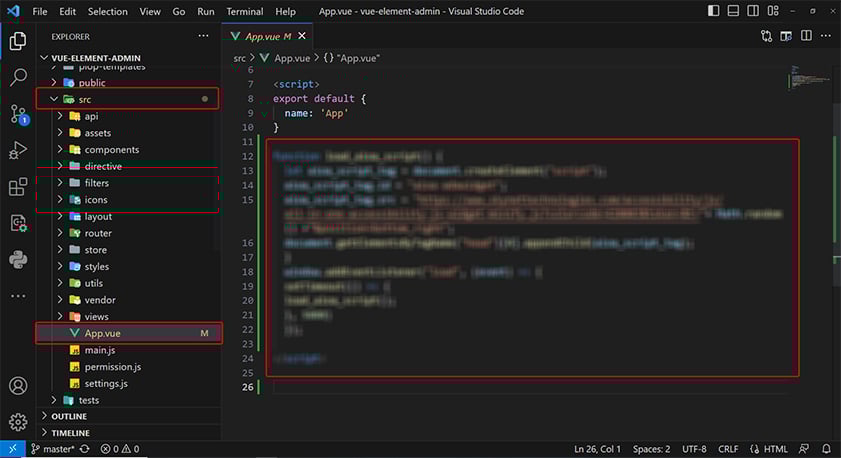
Task: Click CRLF end of line setting
Action: click(x=728, y=449)
